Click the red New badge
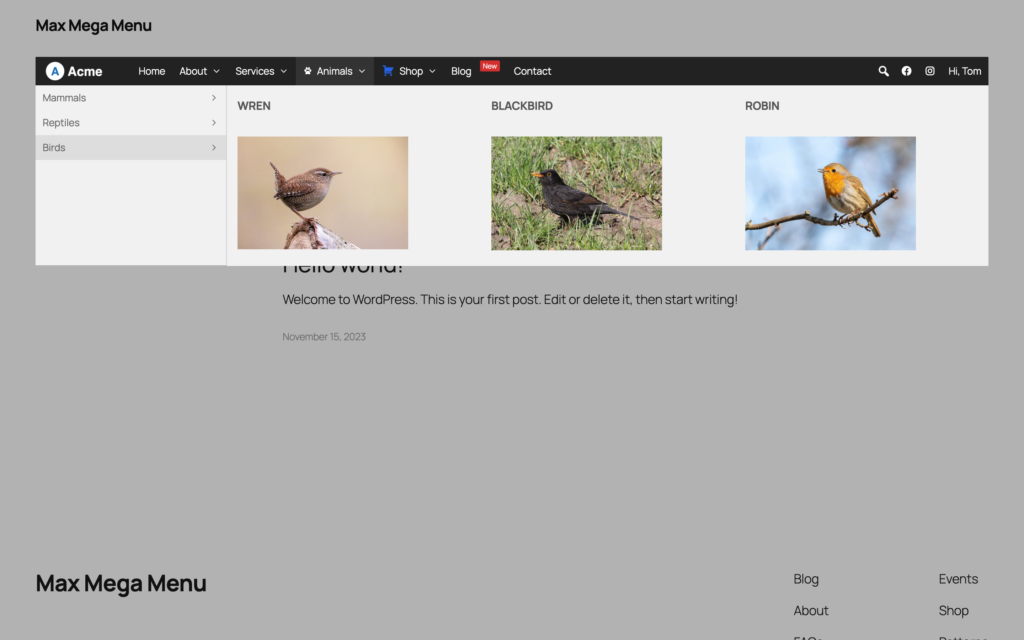The image size is (1024, 640). click(490, 66)
